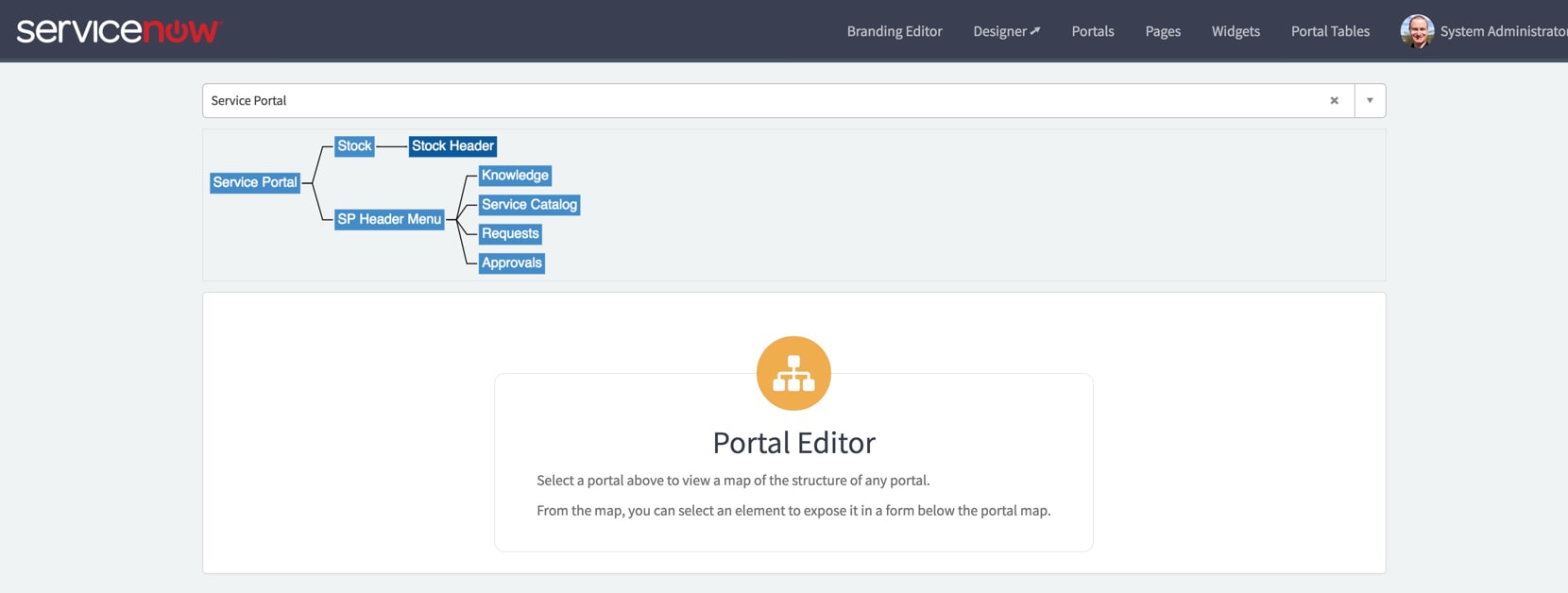The image size is (1568, 593).
Task: Select the Approvals node
Action: (511, 263)
